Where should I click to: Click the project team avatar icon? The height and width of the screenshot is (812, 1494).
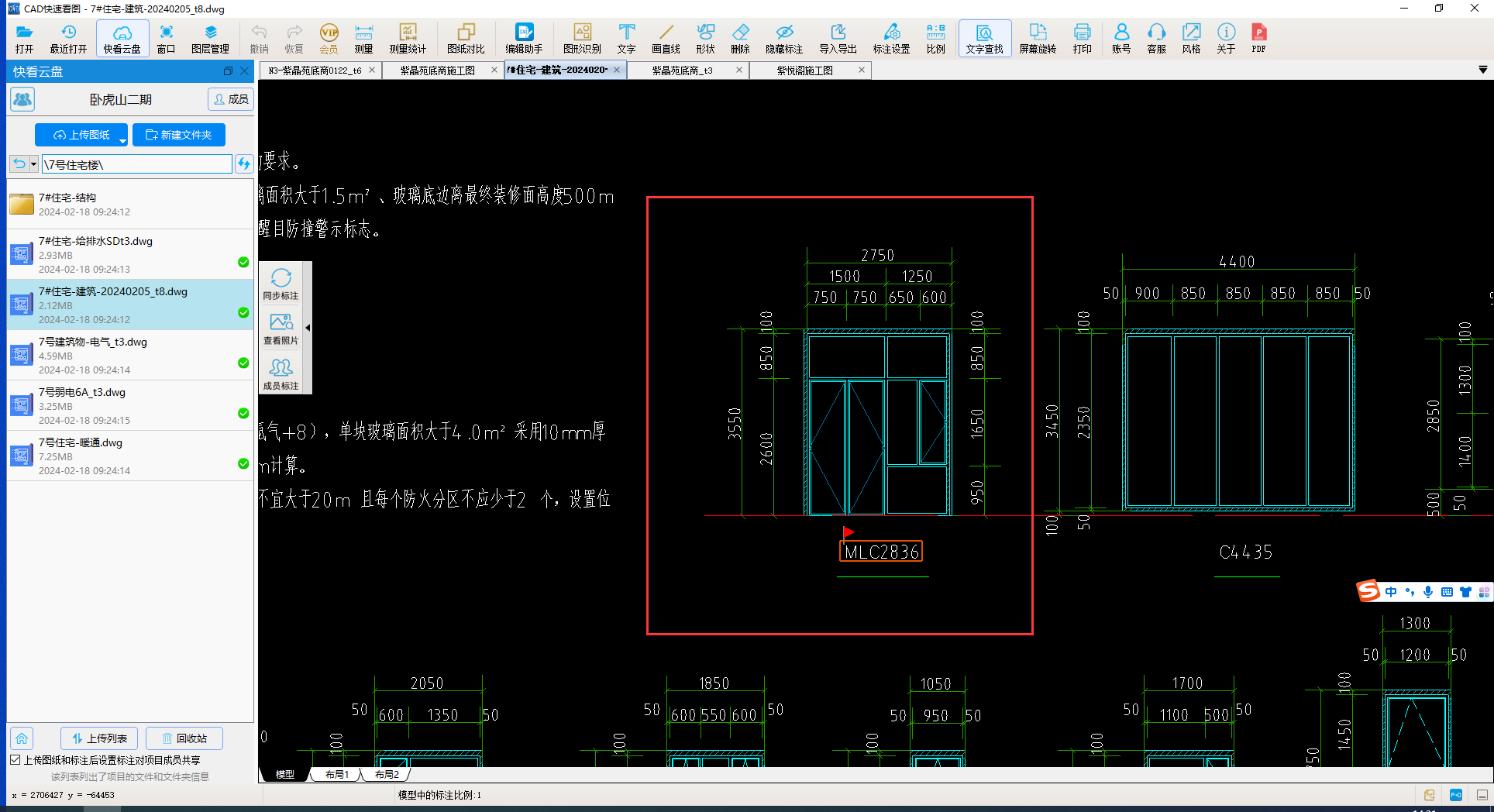tap(22, 99)
